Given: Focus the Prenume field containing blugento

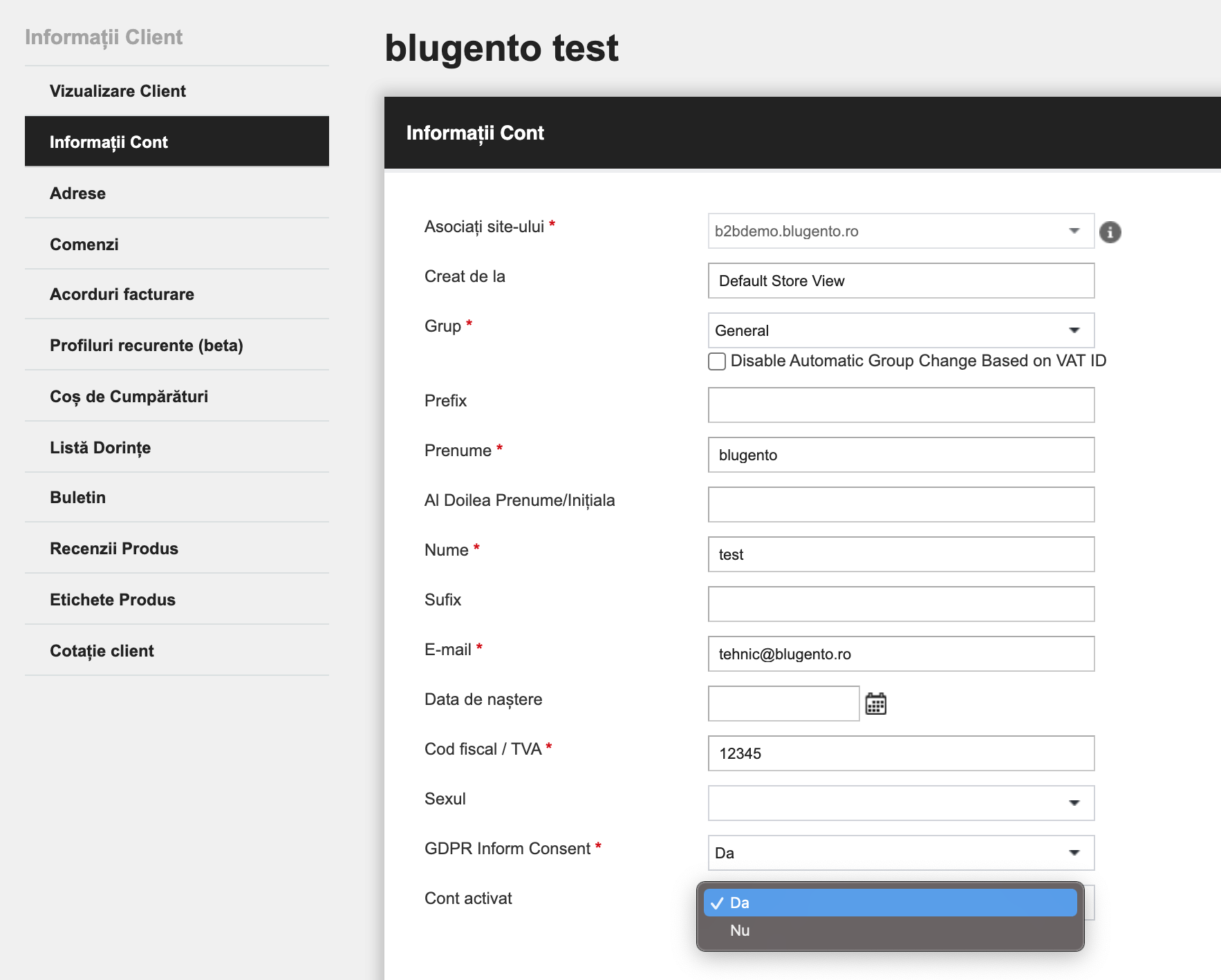Looking at the screenshot, I should pos(901,455).
